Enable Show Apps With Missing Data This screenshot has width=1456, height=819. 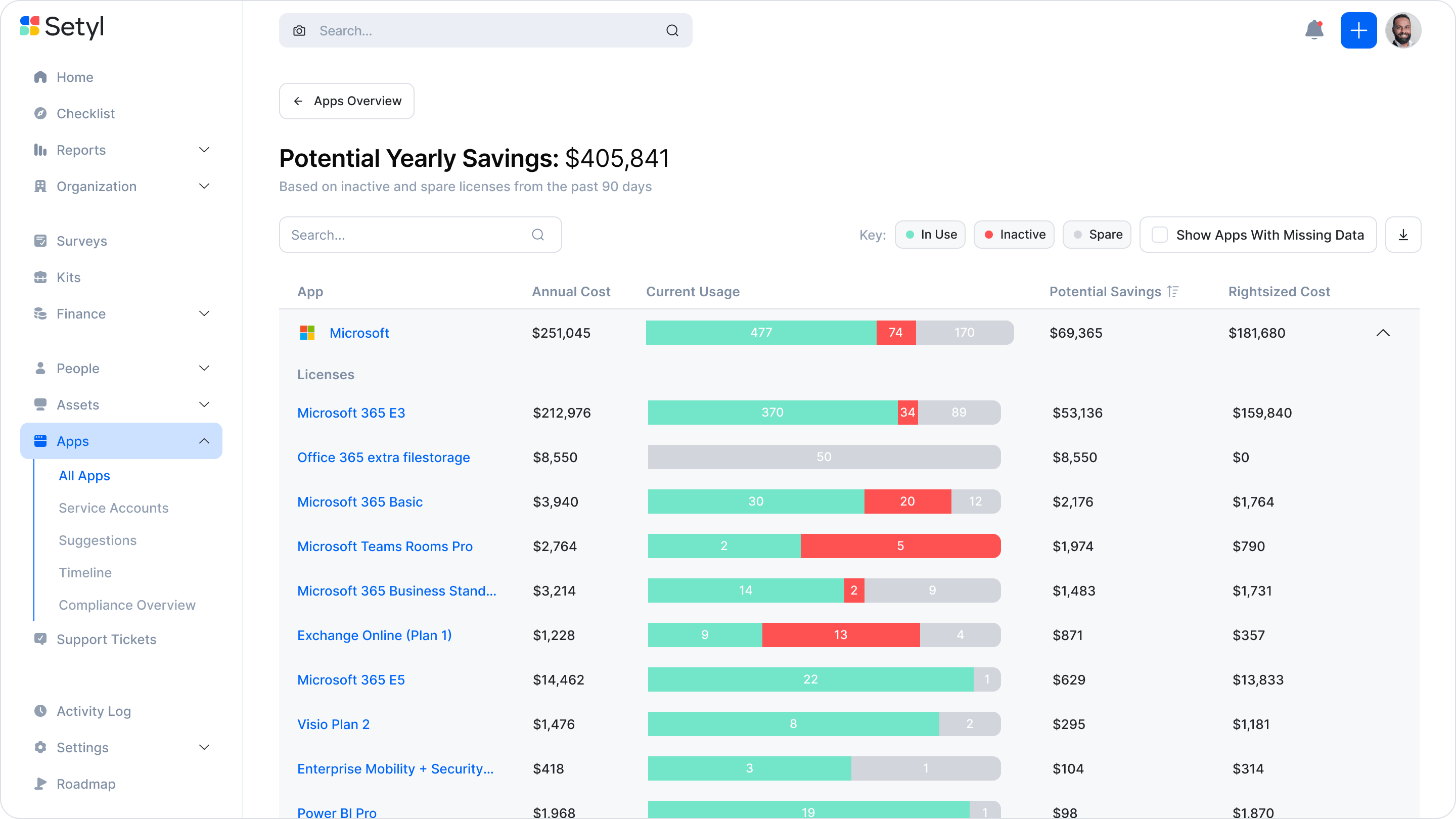point(1160,234)
